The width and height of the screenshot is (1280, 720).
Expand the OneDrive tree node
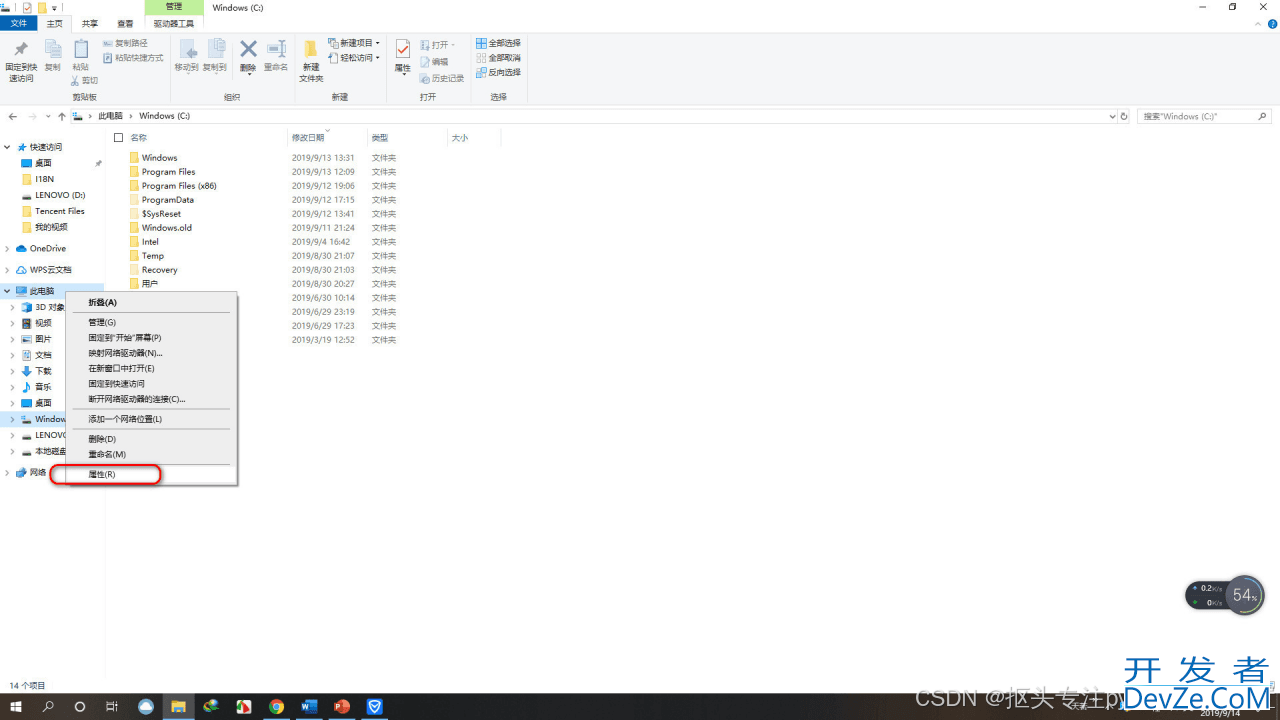(7, 249)
